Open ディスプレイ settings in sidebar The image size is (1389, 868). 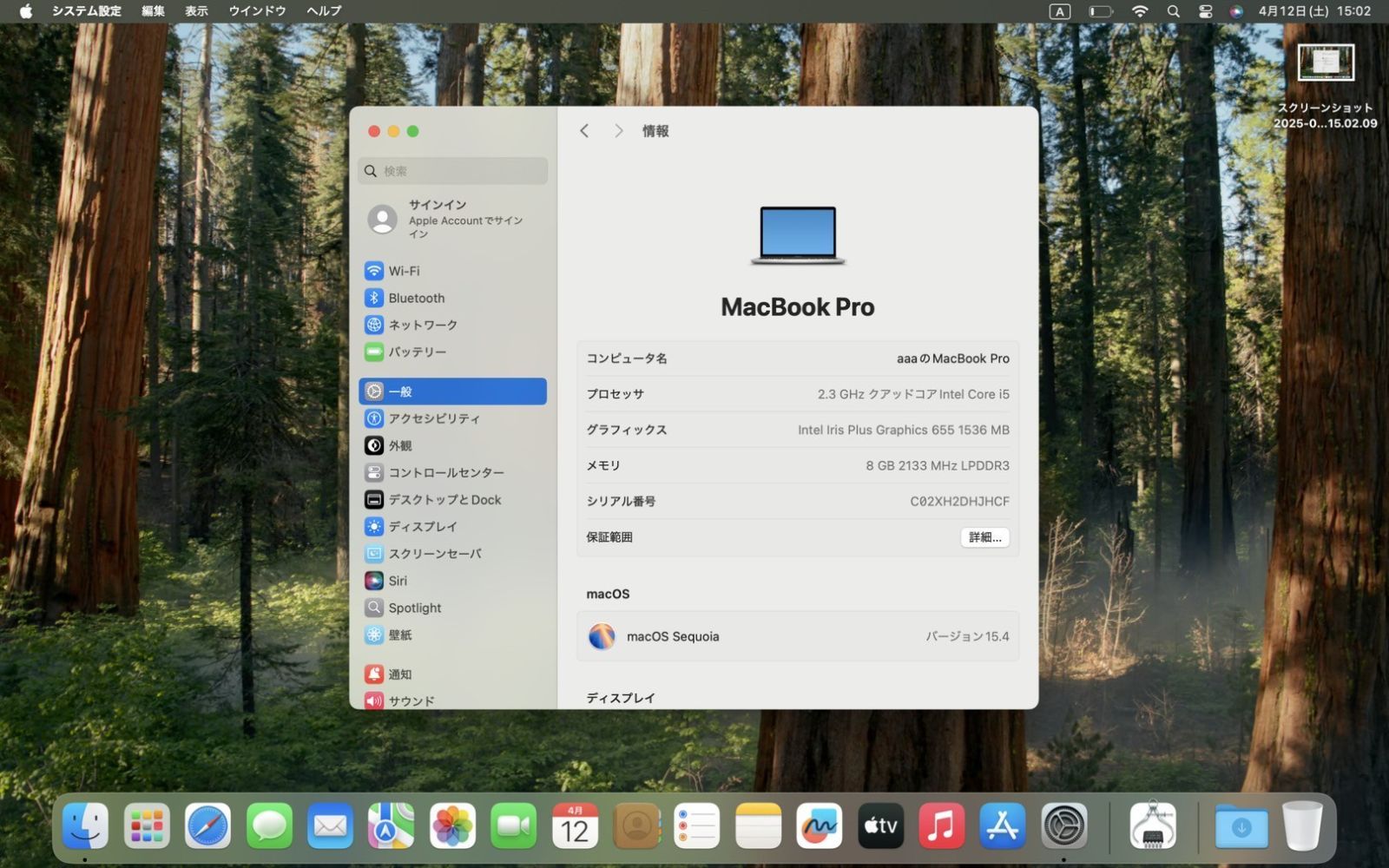tap(452, 526)
